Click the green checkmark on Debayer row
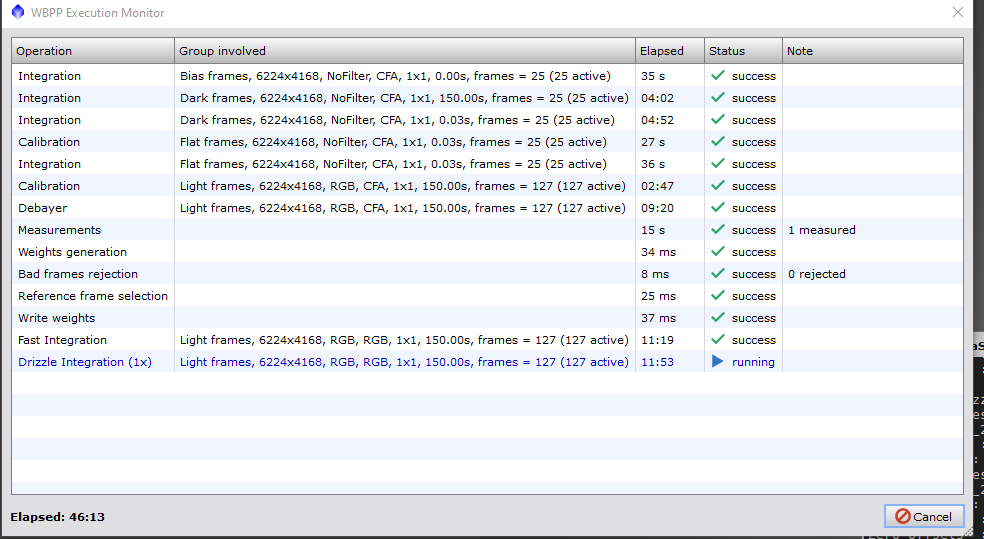Screen dimensions: 984x539 point(718,208)
